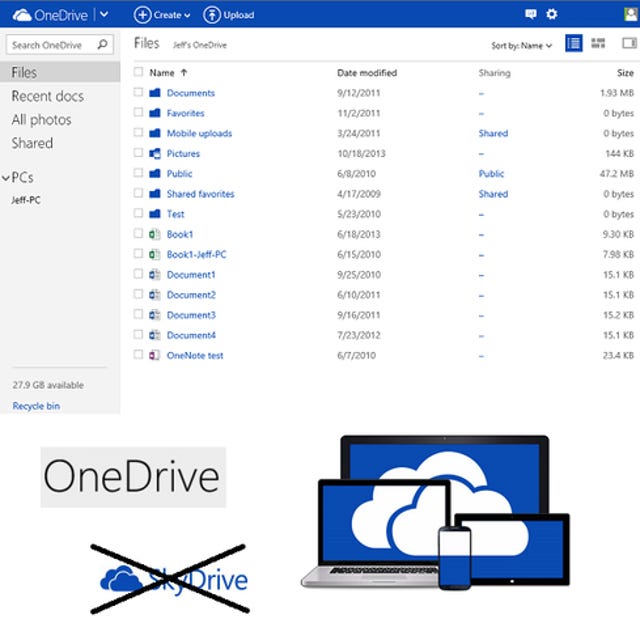Click into the Search OneDrive field

[60, 44]
